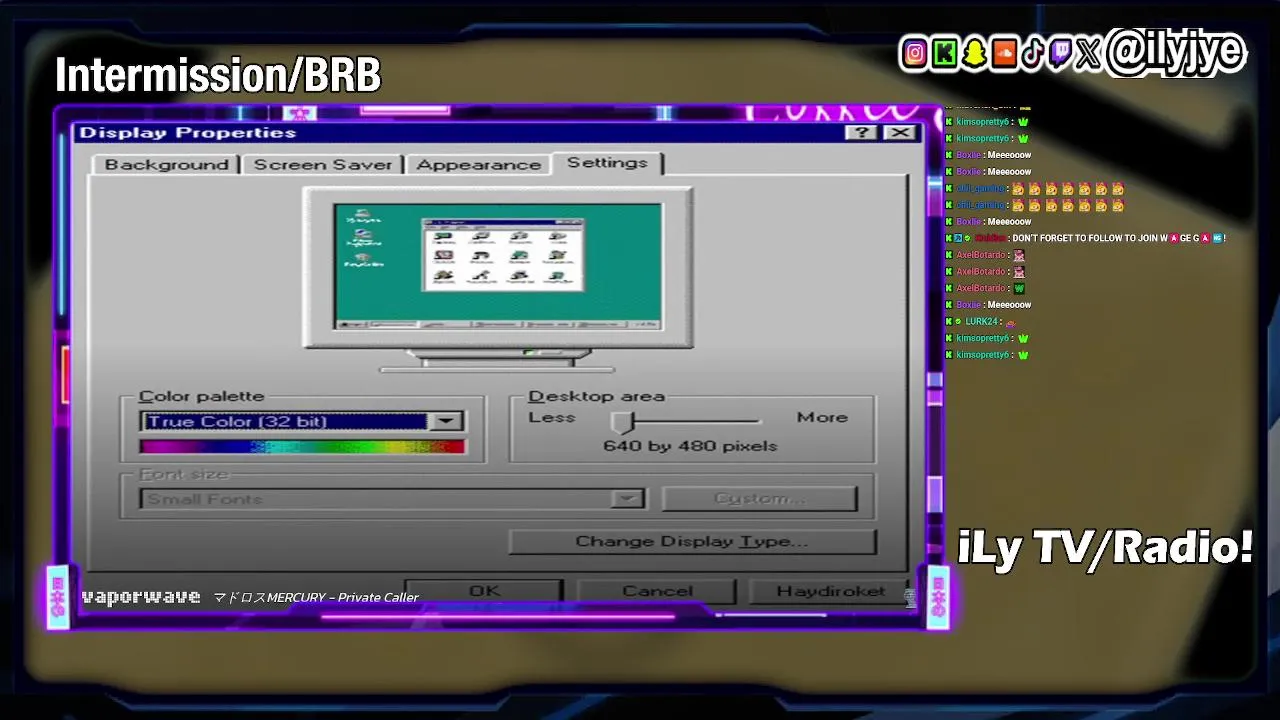1280x720 pixels.
Task: Click the rainbow color spectrum bar
Action: [x=302, y=447]
